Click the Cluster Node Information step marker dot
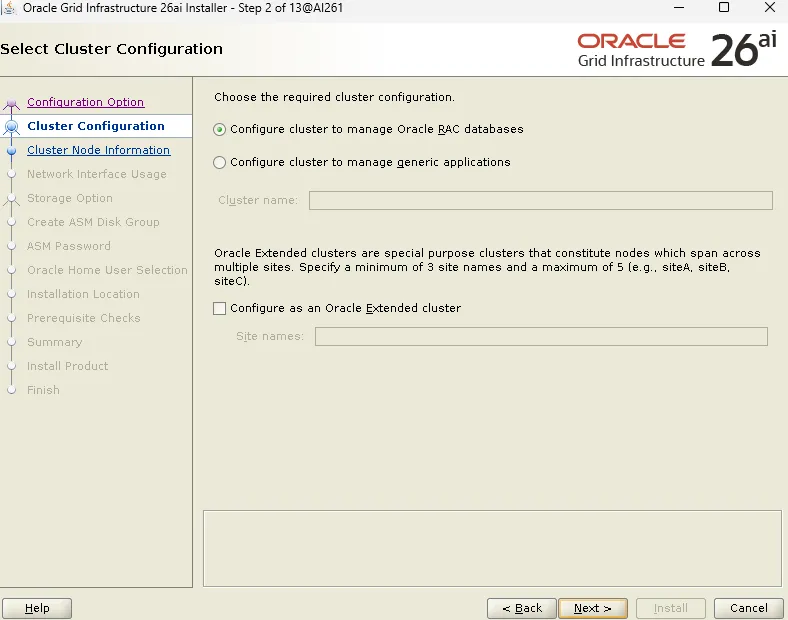 pyautogui.click(x=12, y=150)
